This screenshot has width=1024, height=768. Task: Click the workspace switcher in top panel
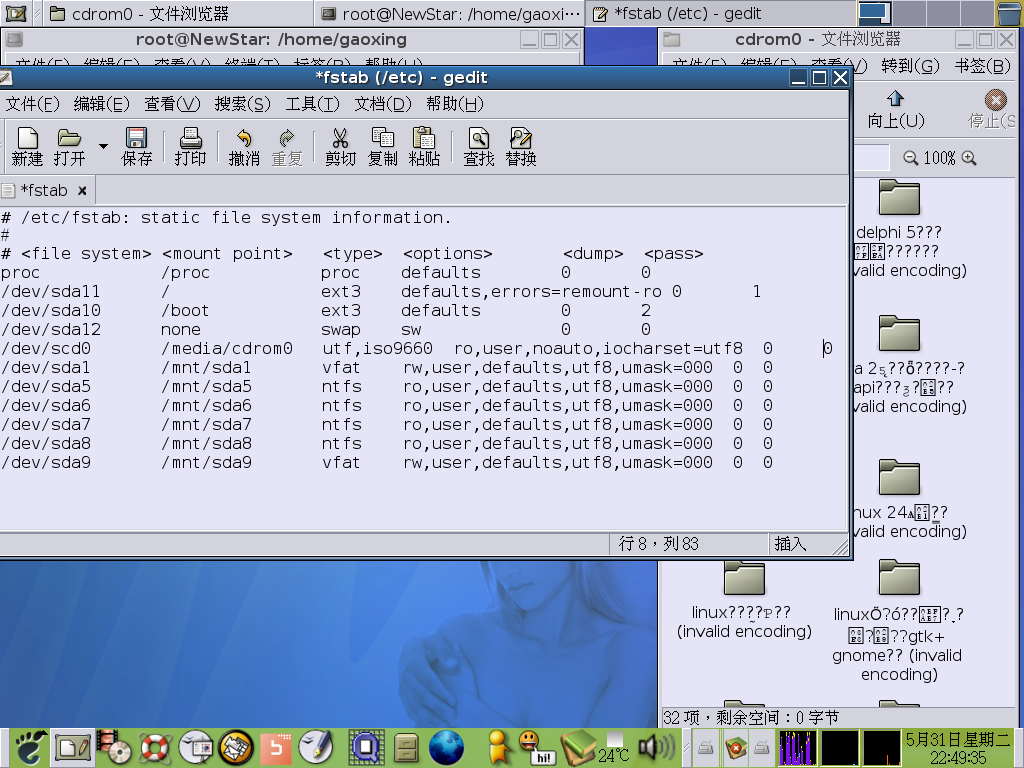pos(925,13)
